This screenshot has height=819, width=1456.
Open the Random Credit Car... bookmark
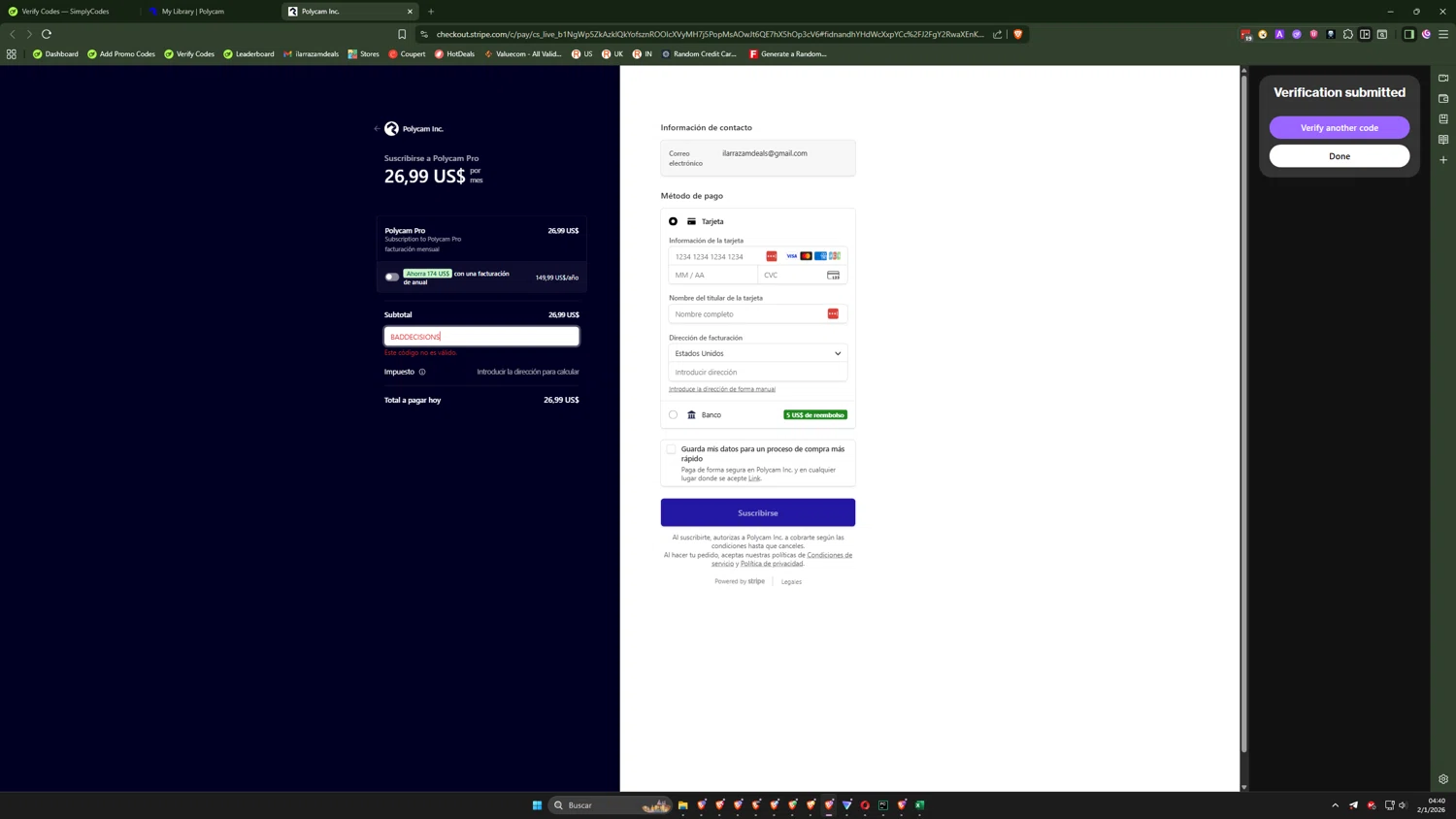699,54
